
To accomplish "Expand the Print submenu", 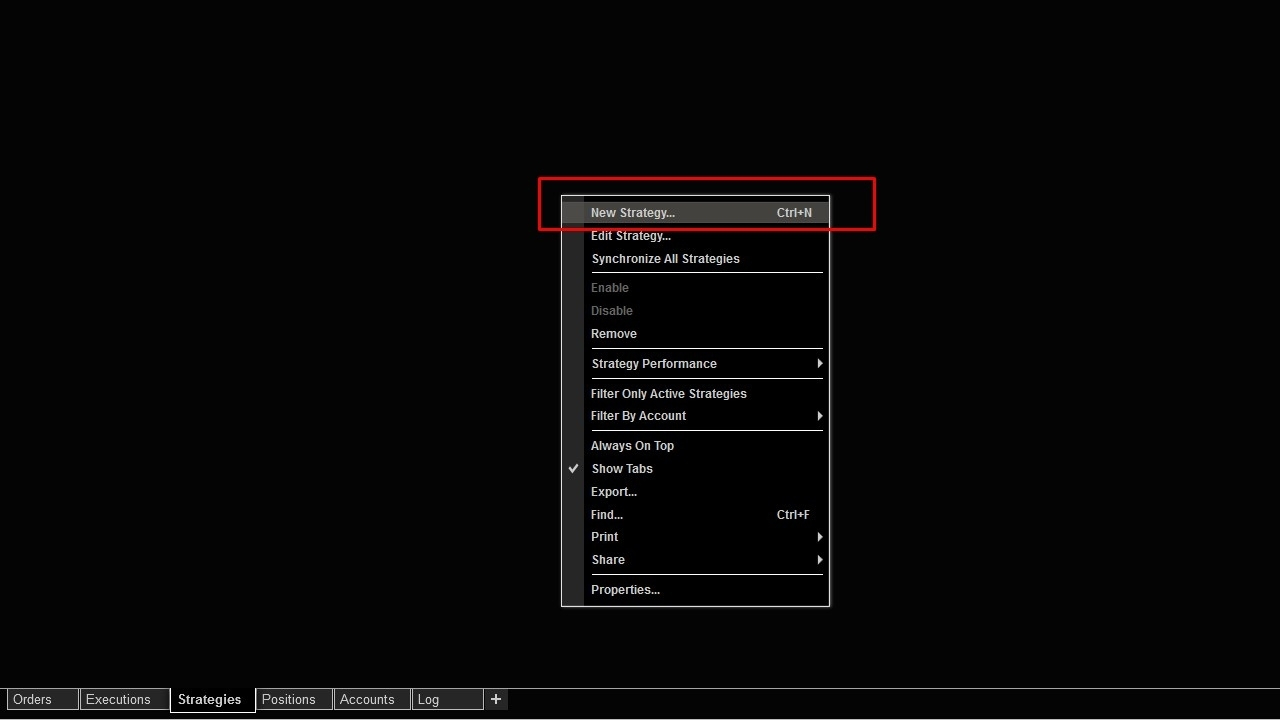I will [x=695, y=537].
